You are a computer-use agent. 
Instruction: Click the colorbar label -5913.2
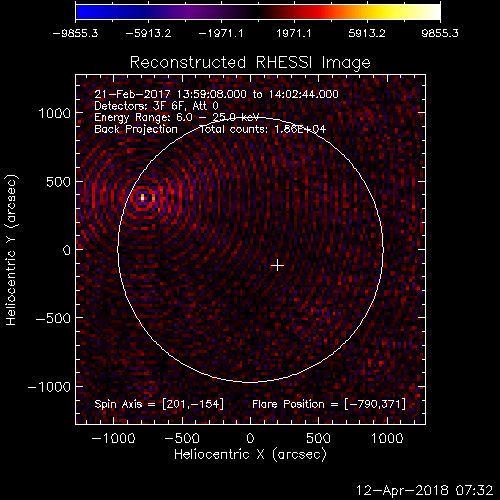pos(148,33)
